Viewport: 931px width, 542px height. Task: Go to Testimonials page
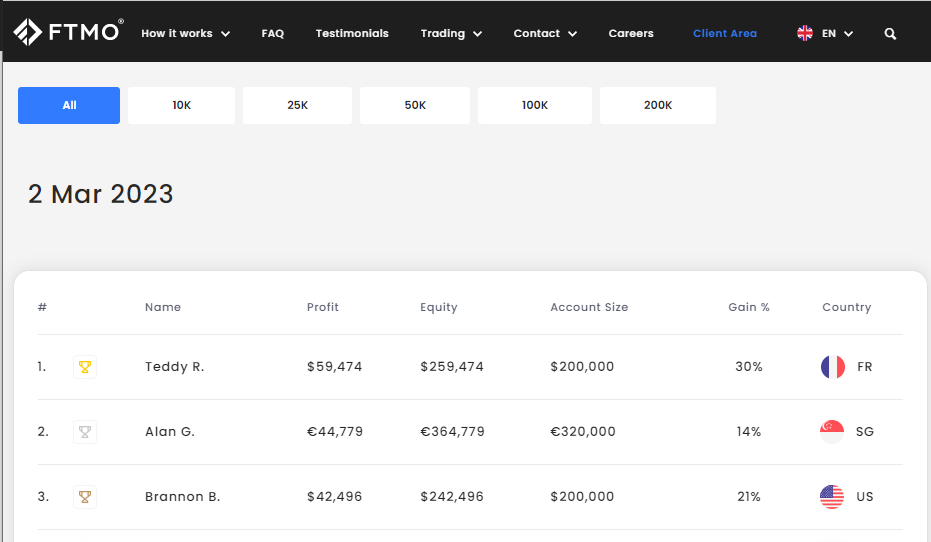click(352, 33)
